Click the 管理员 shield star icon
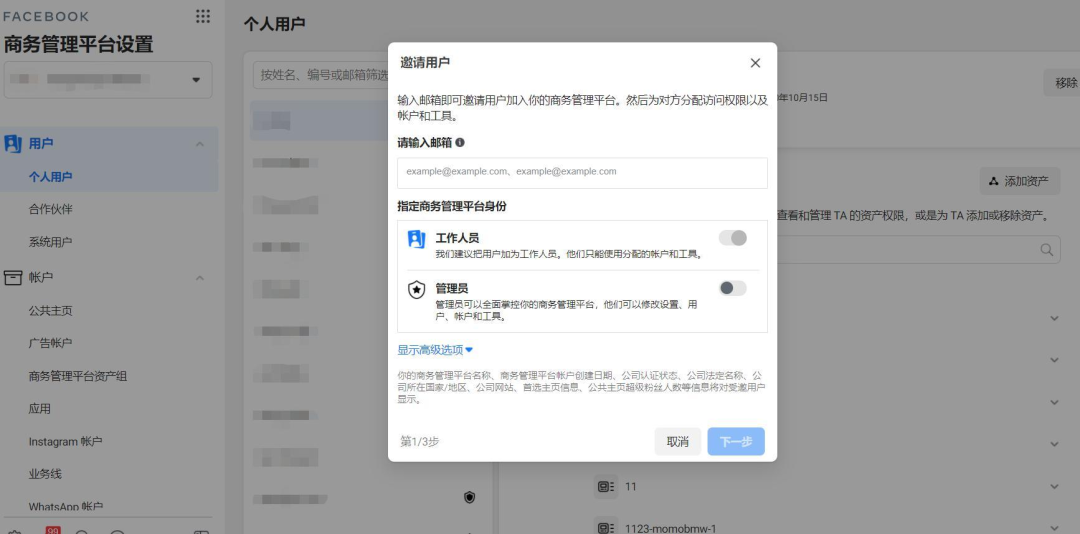The image size is (1080, 534). click(417, 289)
